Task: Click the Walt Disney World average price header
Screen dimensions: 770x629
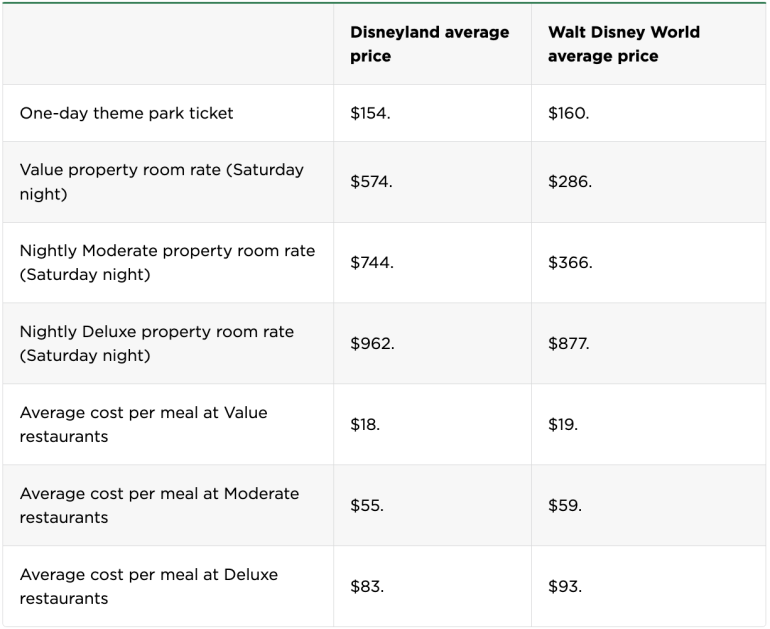Action: click(x=623, y=45)
